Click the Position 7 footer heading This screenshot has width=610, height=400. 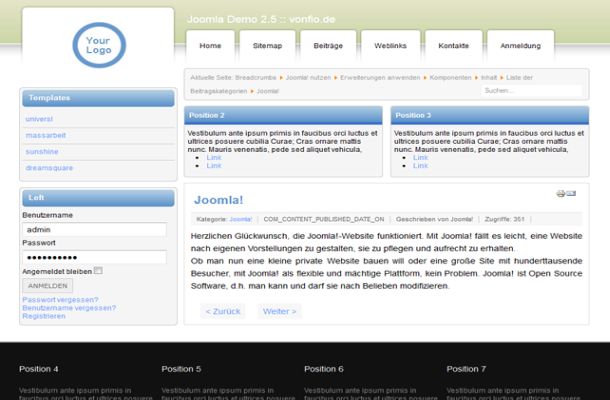(x=466, y=369)
